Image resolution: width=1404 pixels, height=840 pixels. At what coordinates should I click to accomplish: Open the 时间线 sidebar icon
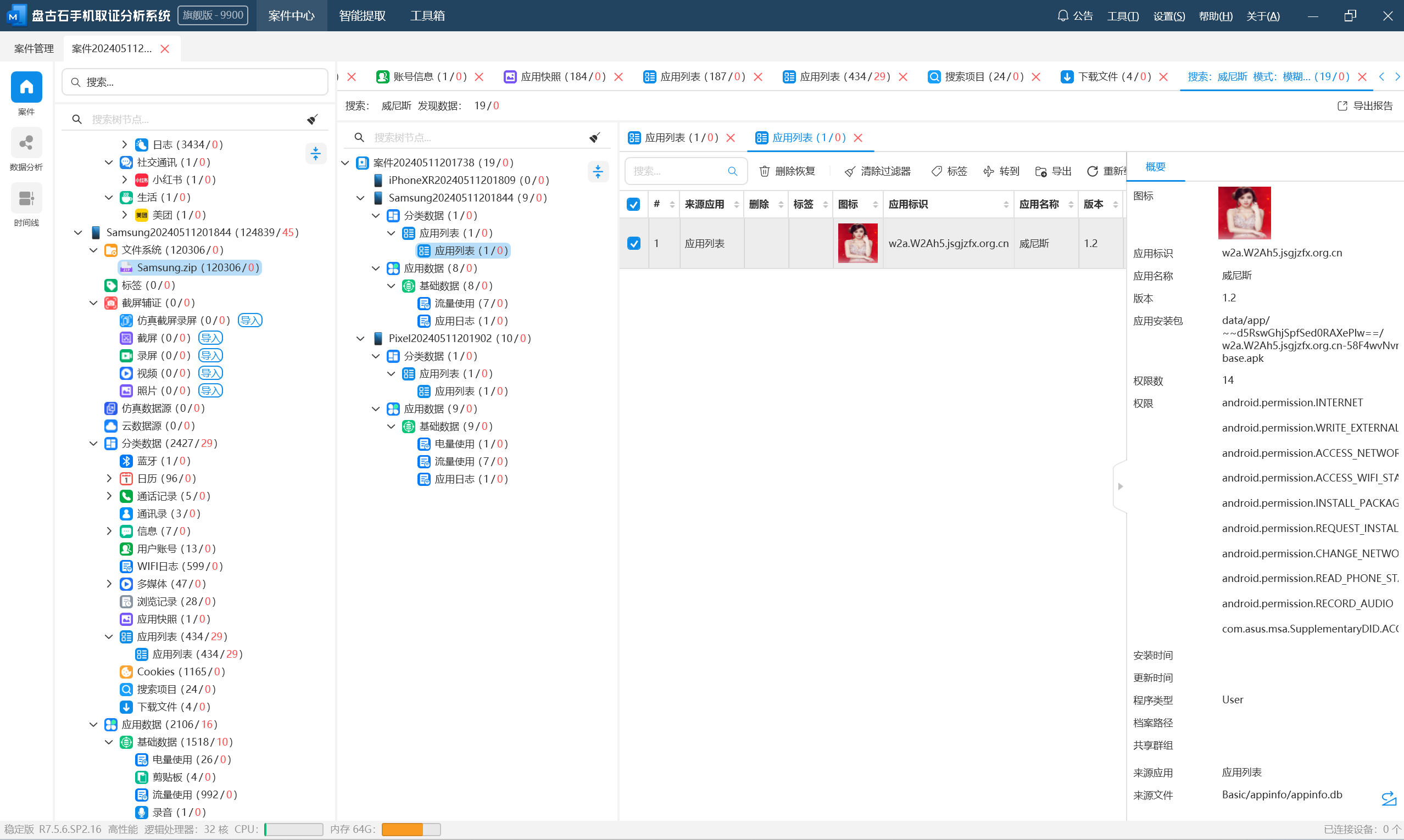click(x=26, y=199)
